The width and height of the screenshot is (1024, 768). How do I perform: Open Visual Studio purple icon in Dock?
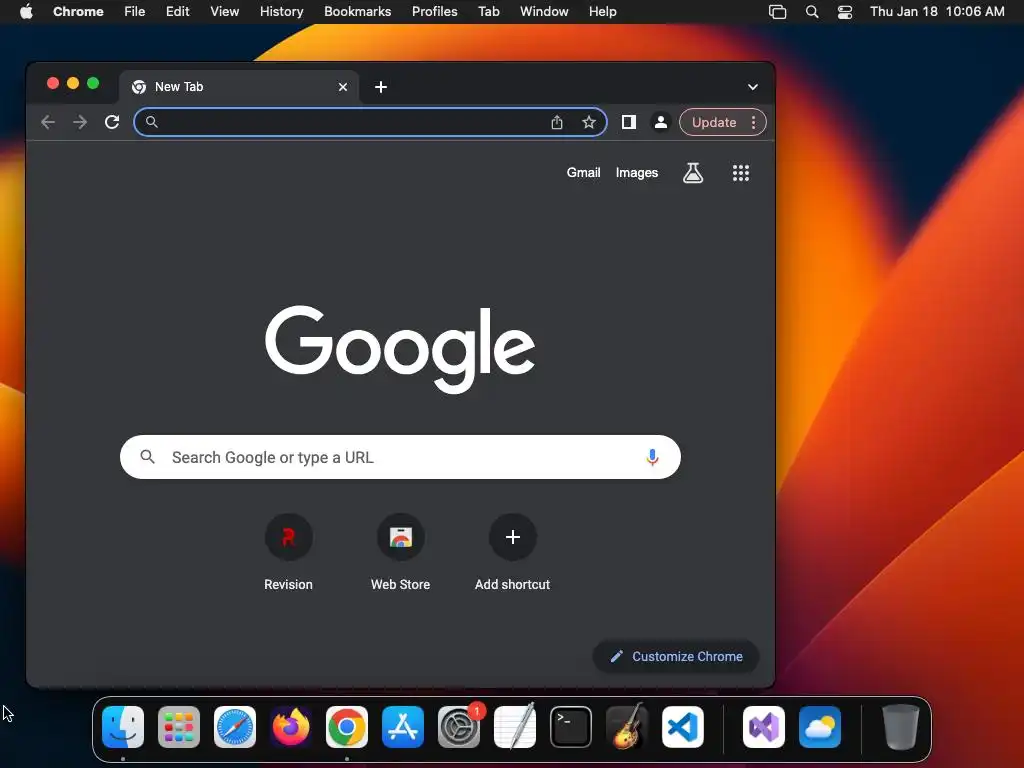[x=763, y=727]
